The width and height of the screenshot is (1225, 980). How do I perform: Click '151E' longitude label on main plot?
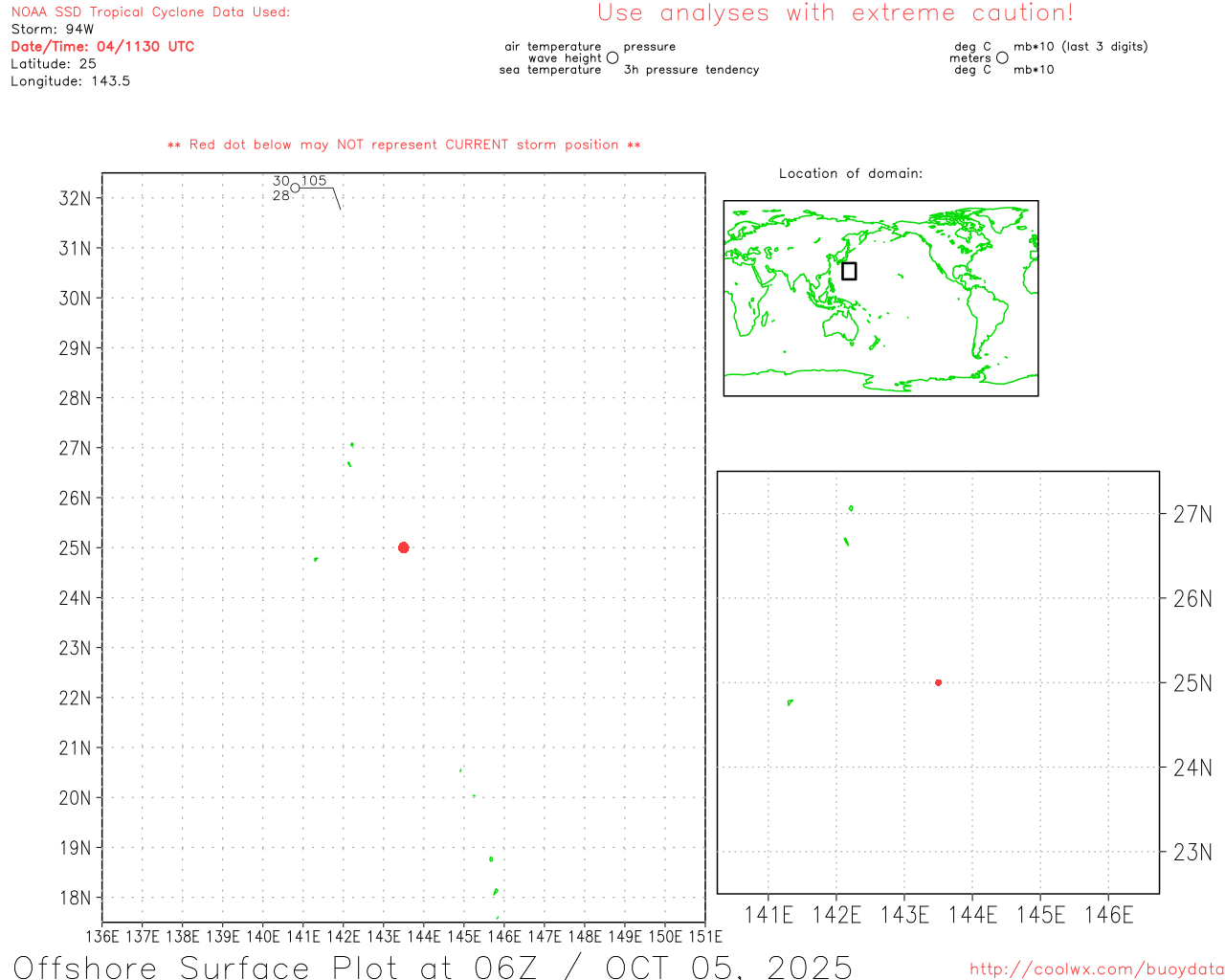[x=705, y=937]
